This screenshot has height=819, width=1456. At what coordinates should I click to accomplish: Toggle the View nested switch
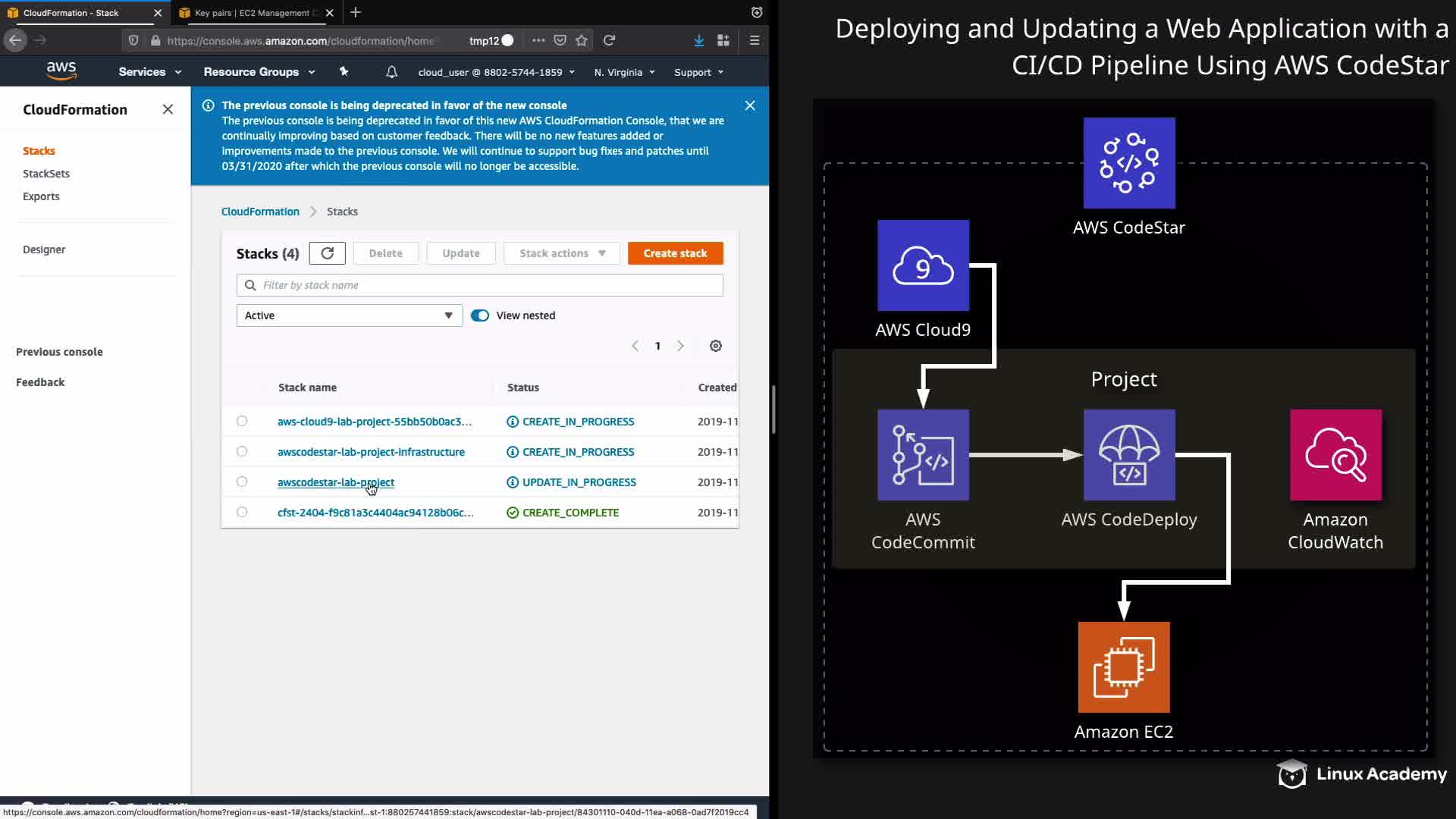(x=480, y=315)
